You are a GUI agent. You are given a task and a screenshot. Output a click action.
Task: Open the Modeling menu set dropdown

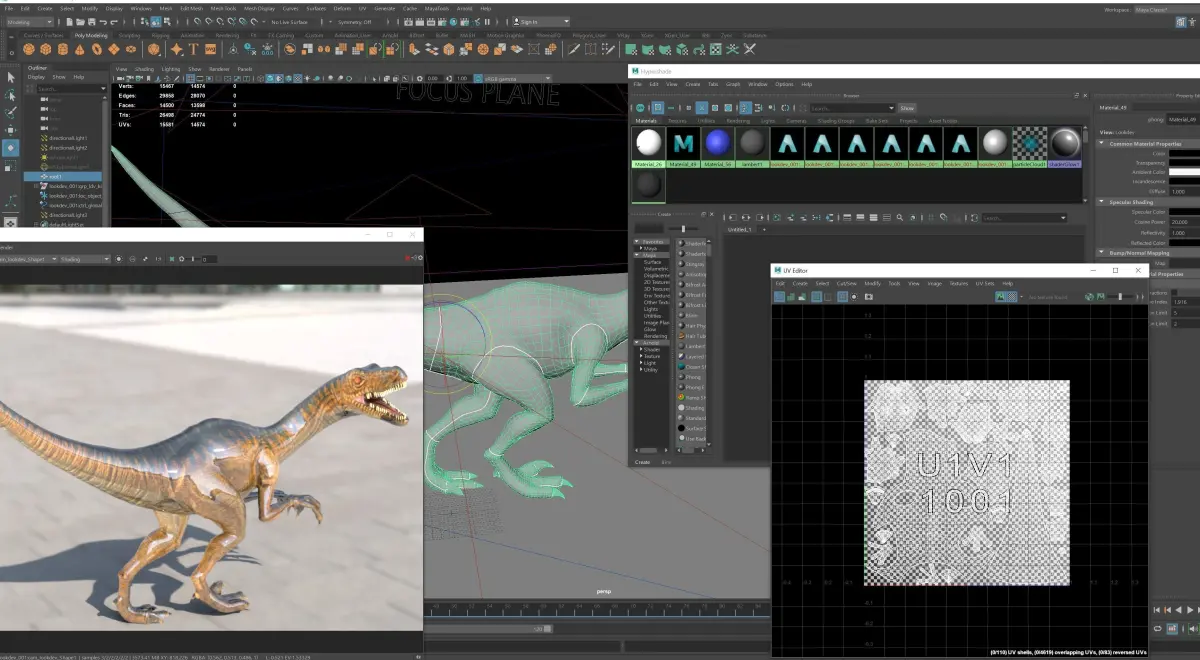pos(30,21)
